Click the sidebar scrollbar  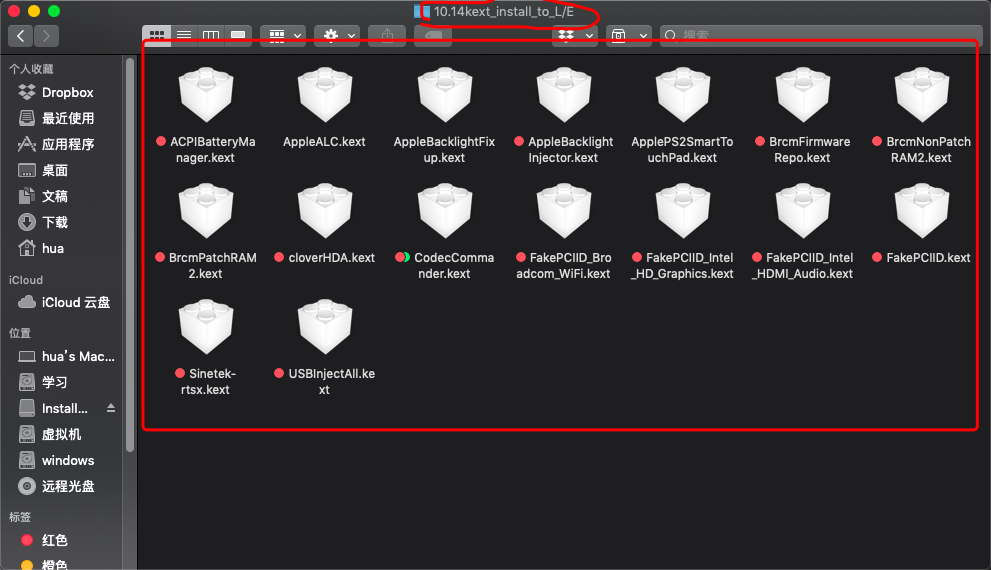point(130,255)
